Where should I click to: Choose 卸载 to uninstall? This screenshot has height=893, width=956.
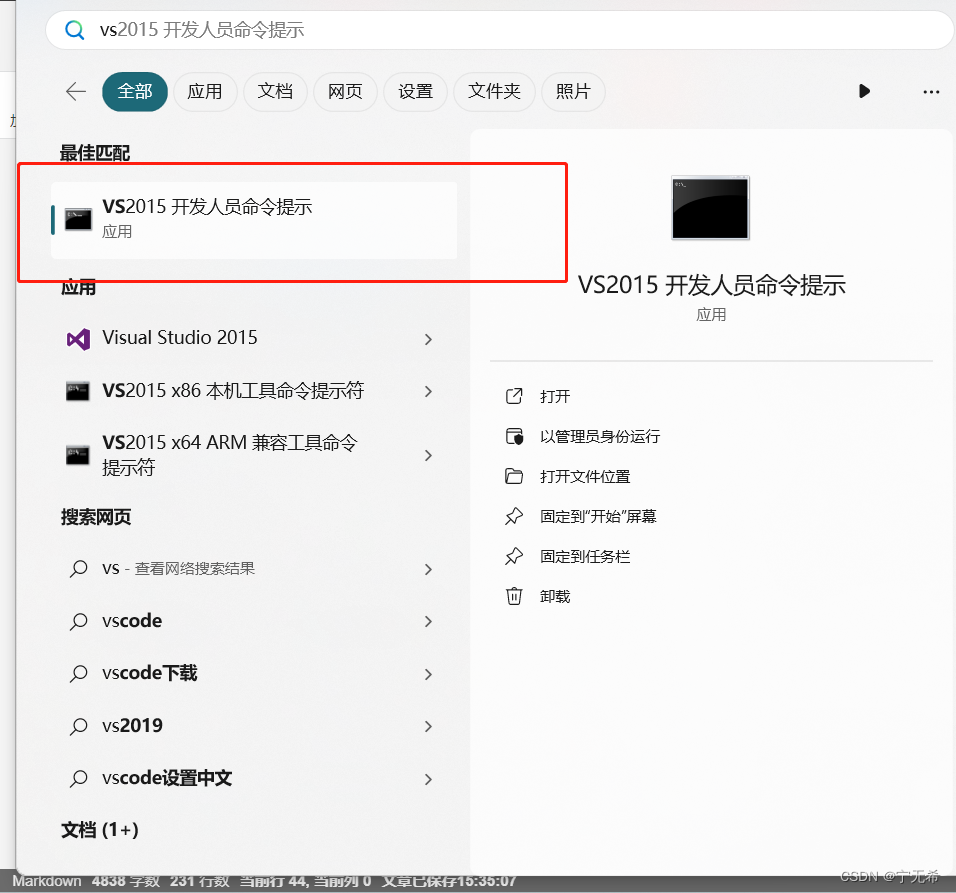(555, 597)
